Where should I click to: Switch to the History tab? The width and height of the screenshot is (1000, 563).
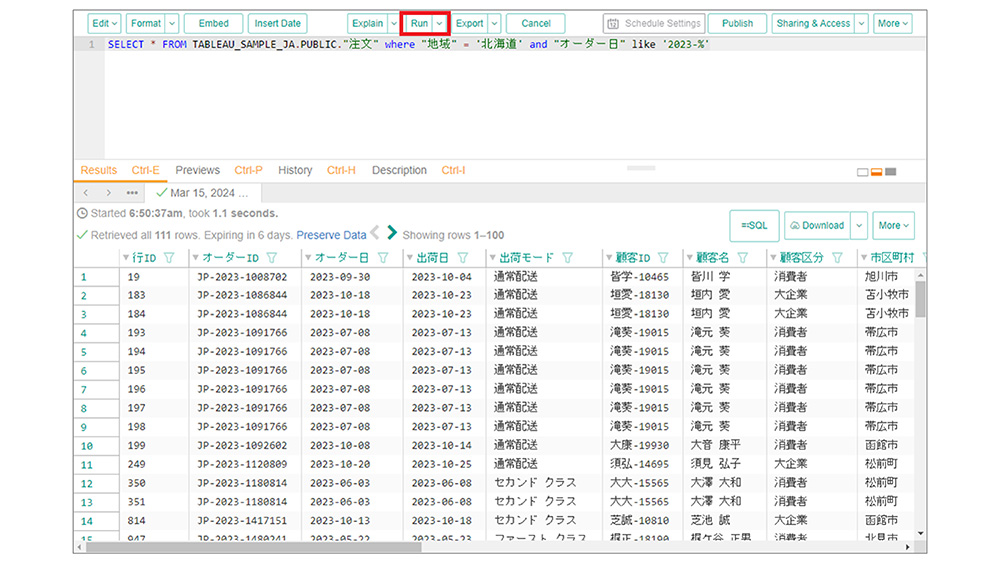tap(295, 170)
